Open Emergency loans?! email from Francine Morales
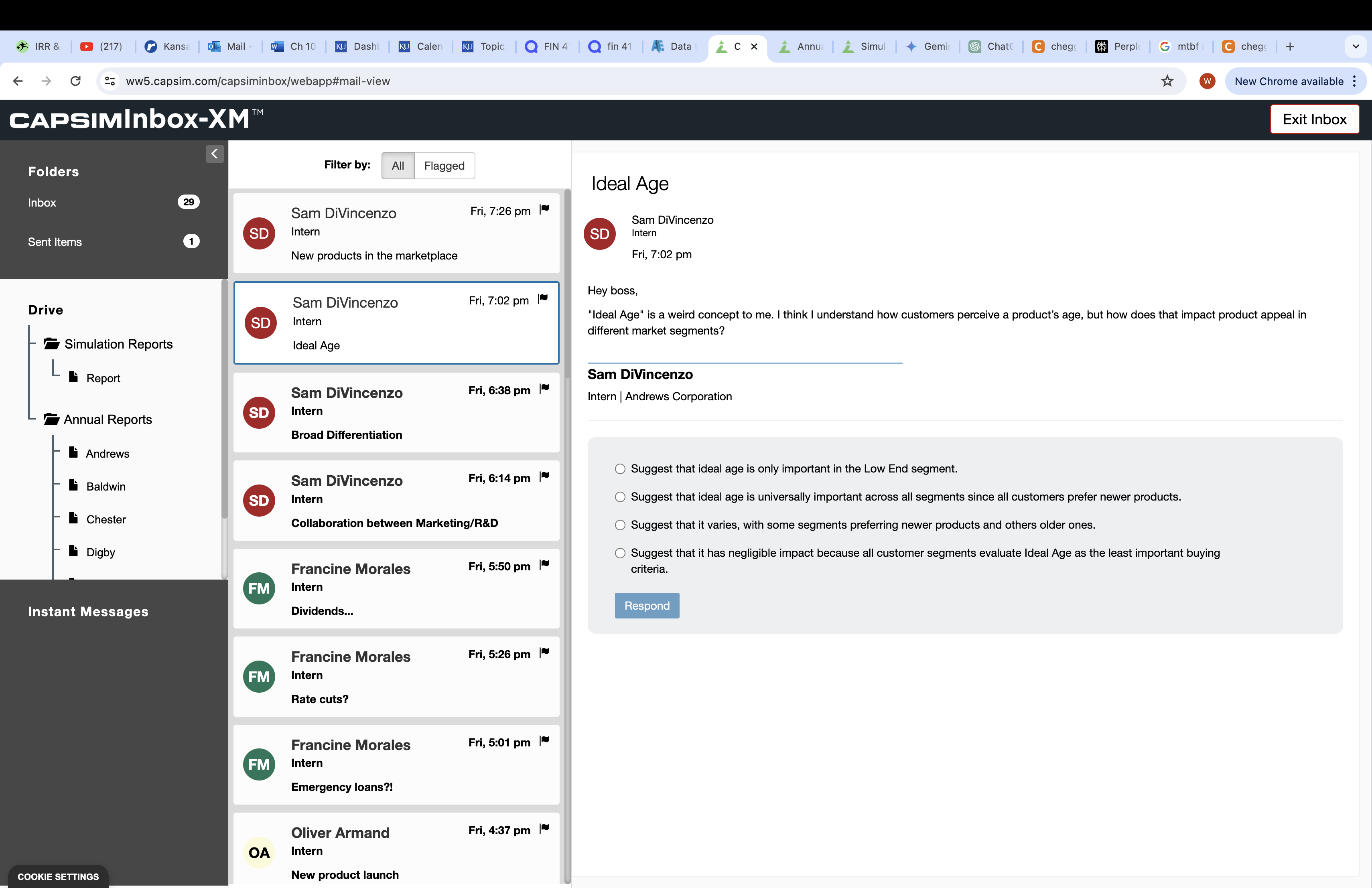 396,765
